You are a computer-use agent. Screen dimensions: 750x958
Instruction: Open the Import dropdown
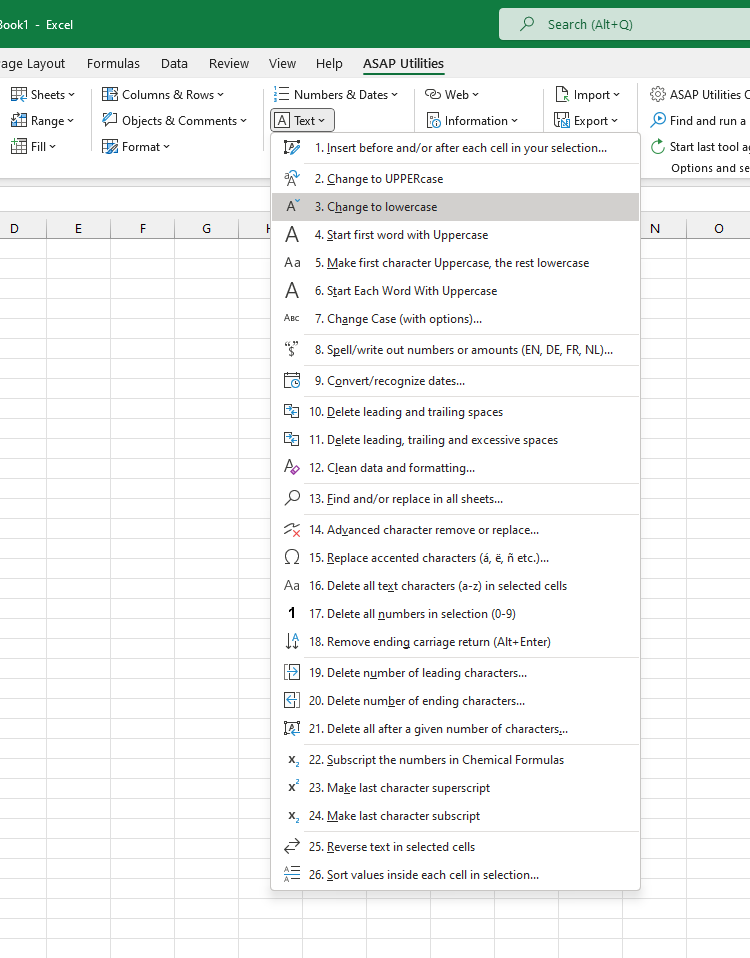tap(587, 95)
